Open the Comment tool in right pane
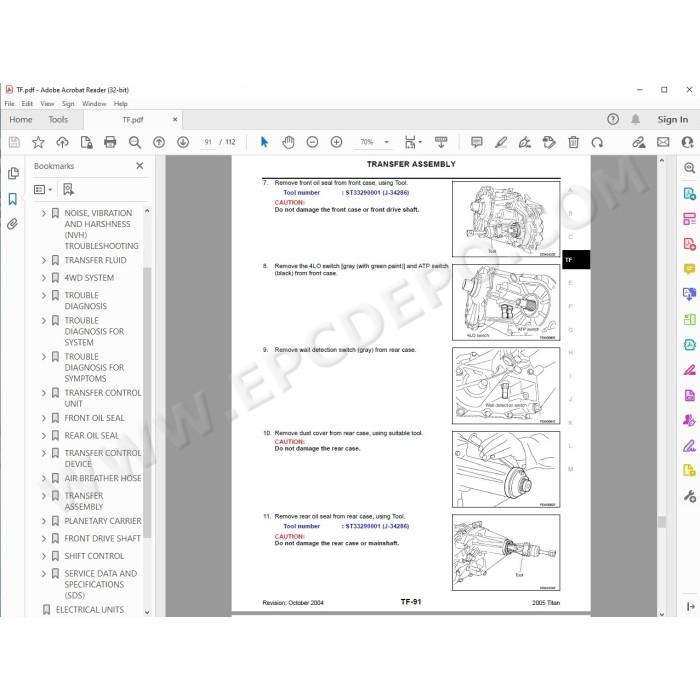This screenshot has width=700, height=700. pyautogui.click(x=689, y=269)
